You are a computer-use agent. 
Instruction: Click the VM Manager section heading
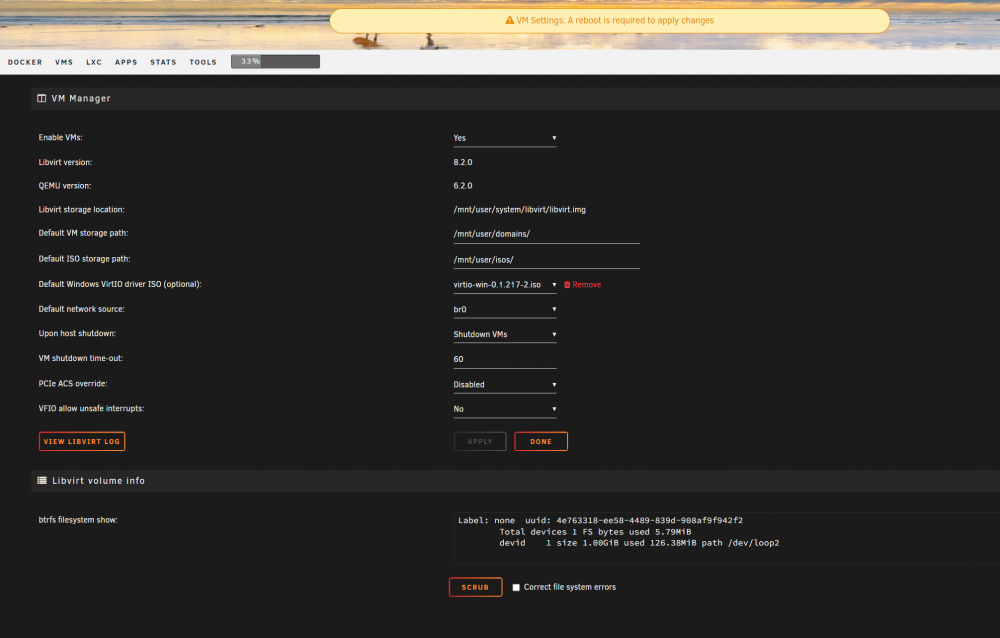click(81, 98)
